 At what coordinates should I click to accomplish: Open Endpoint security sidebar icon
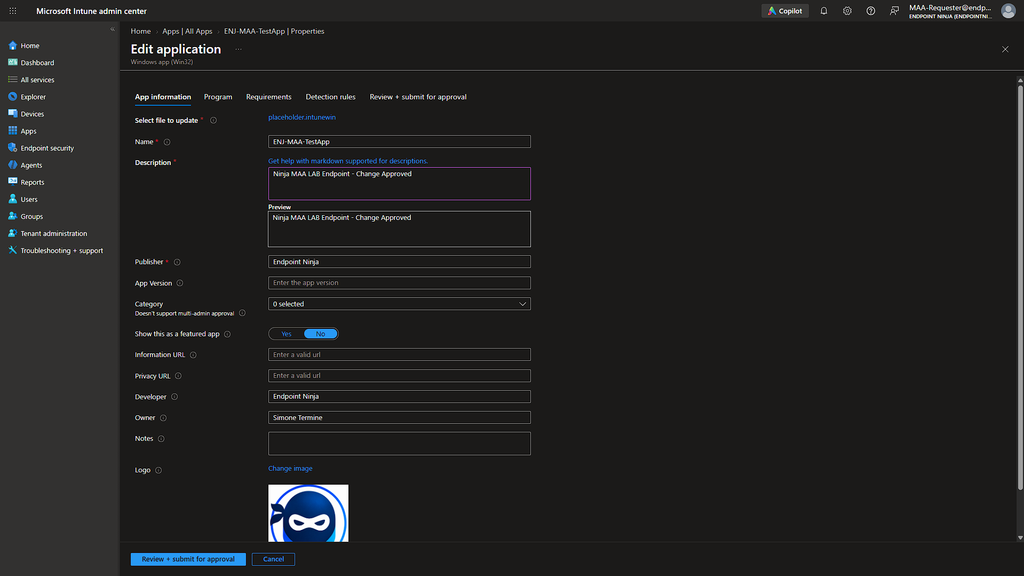click(12, 148)
